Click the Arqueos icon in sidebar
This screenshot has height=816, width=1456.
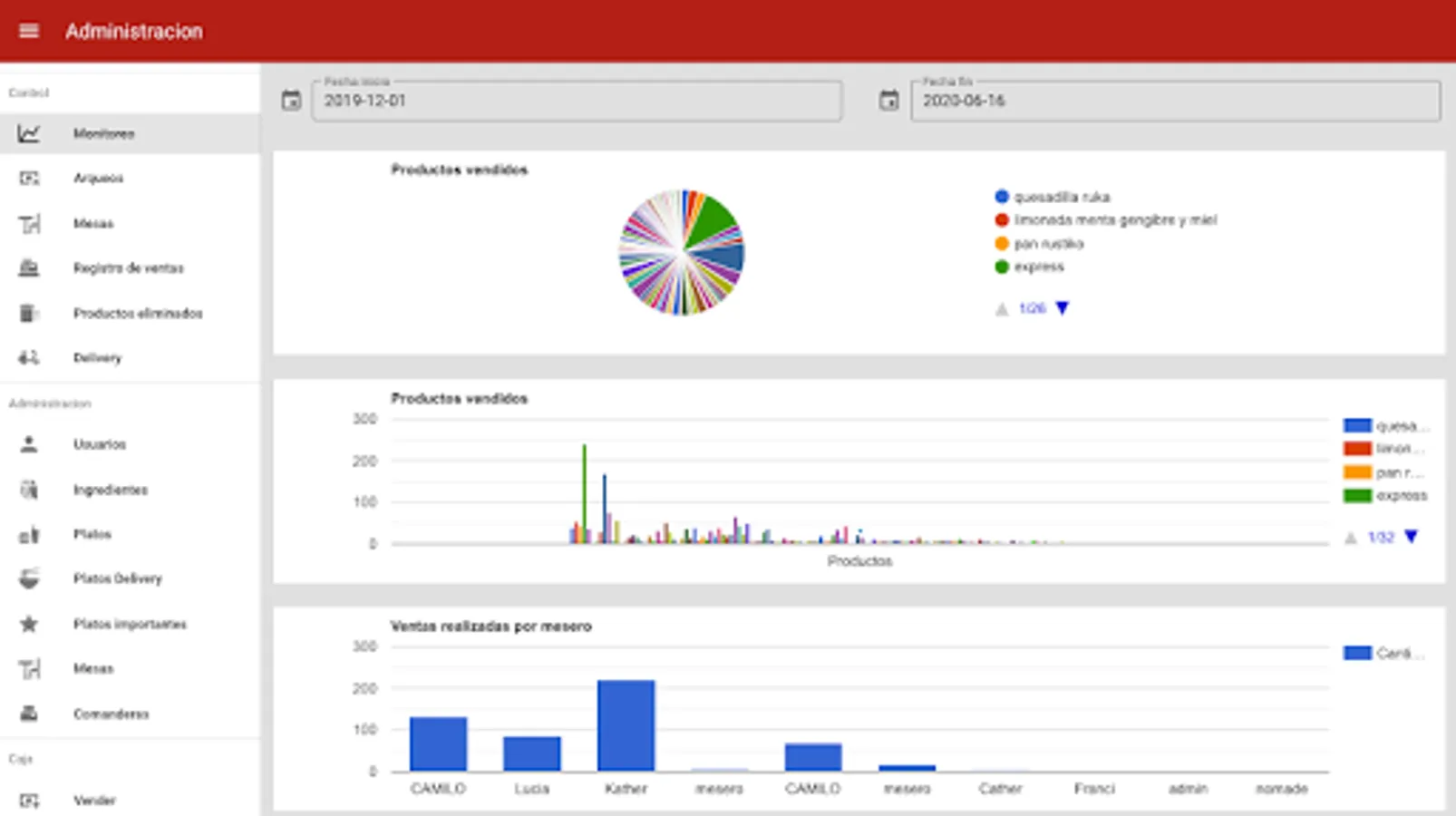pyautogui.click(x=29, y=178)
